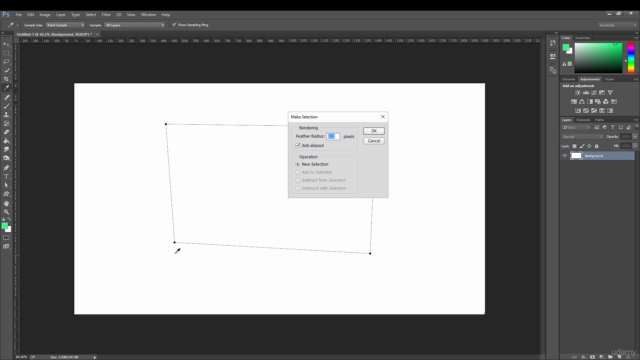The height and width of the screenshot is (360, 640).
Task: Select the History Brush tool
Action: [x=6, y=123]
